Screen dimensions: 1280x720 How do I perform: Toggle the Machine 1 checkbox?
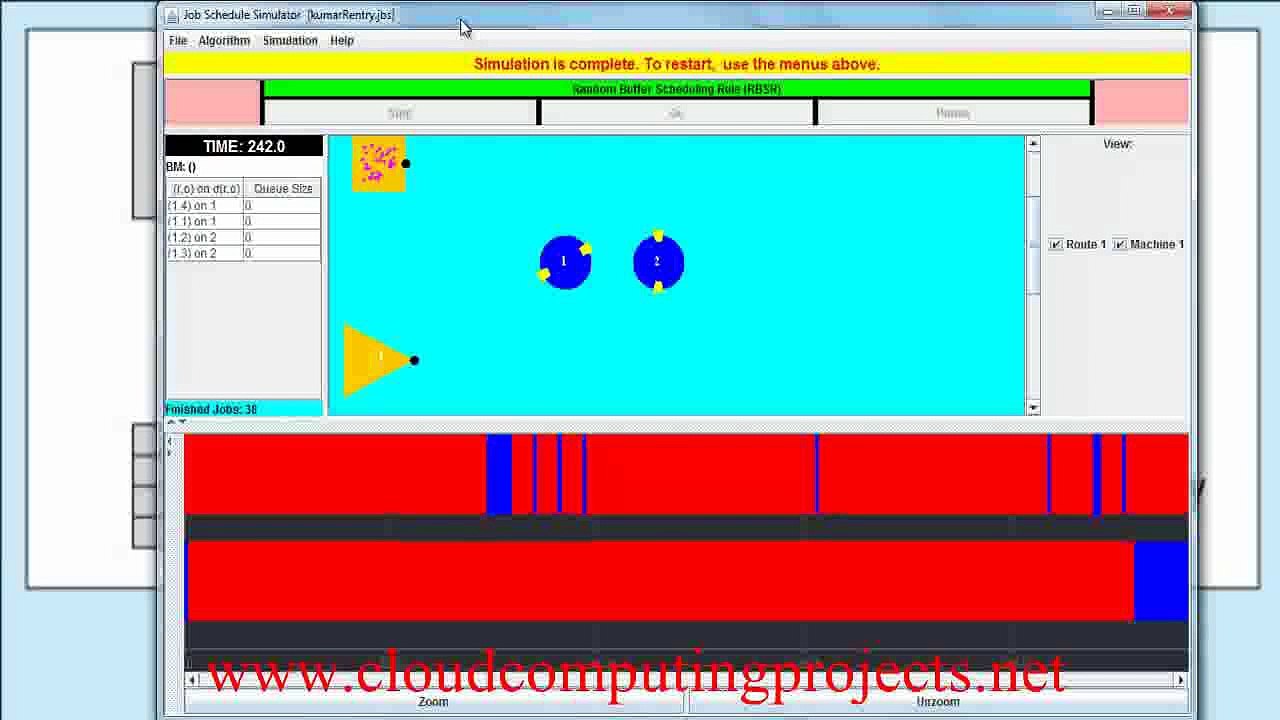click(x=1120, y=245)
